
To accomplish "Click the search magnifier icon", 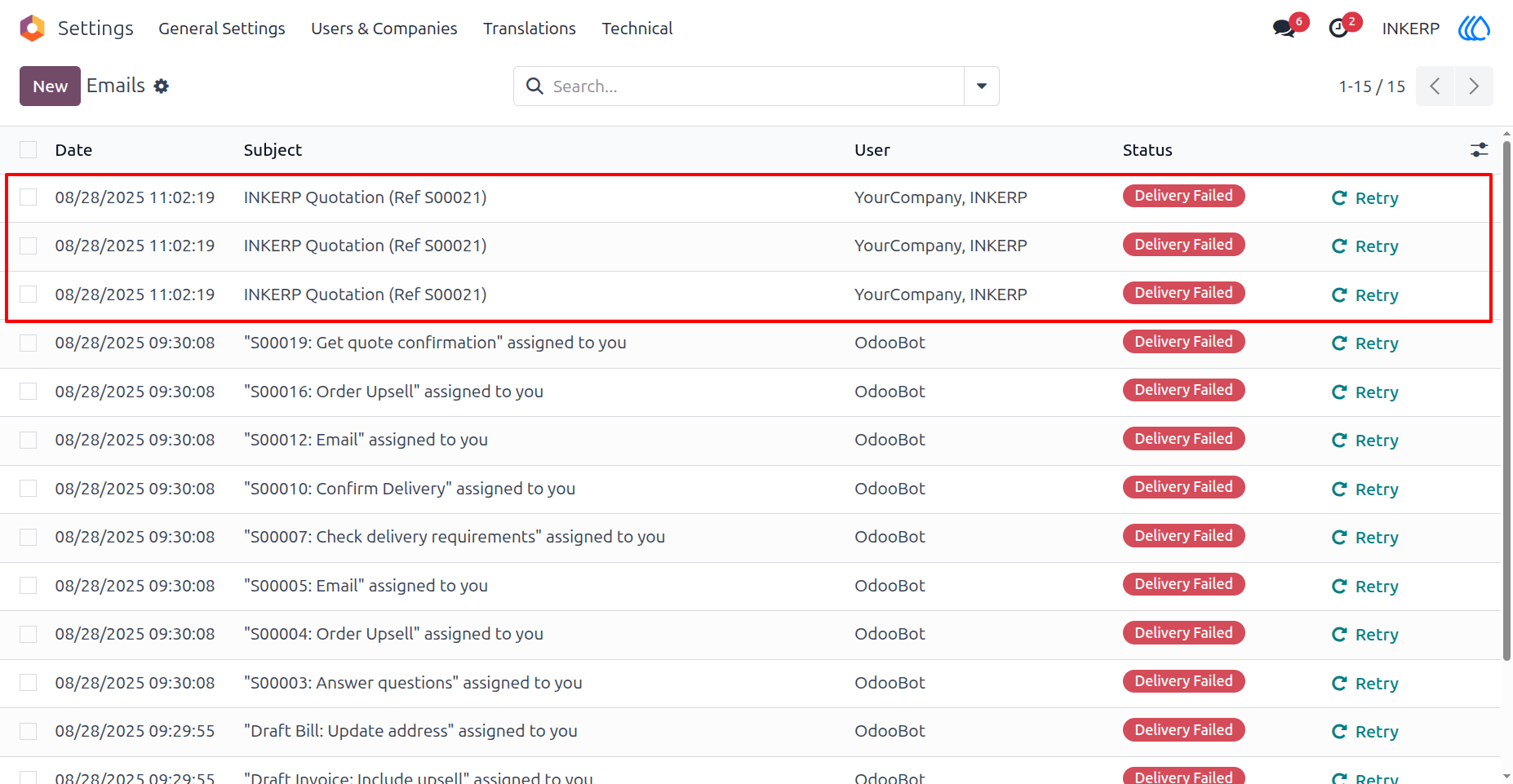I will tap(535, 86).
